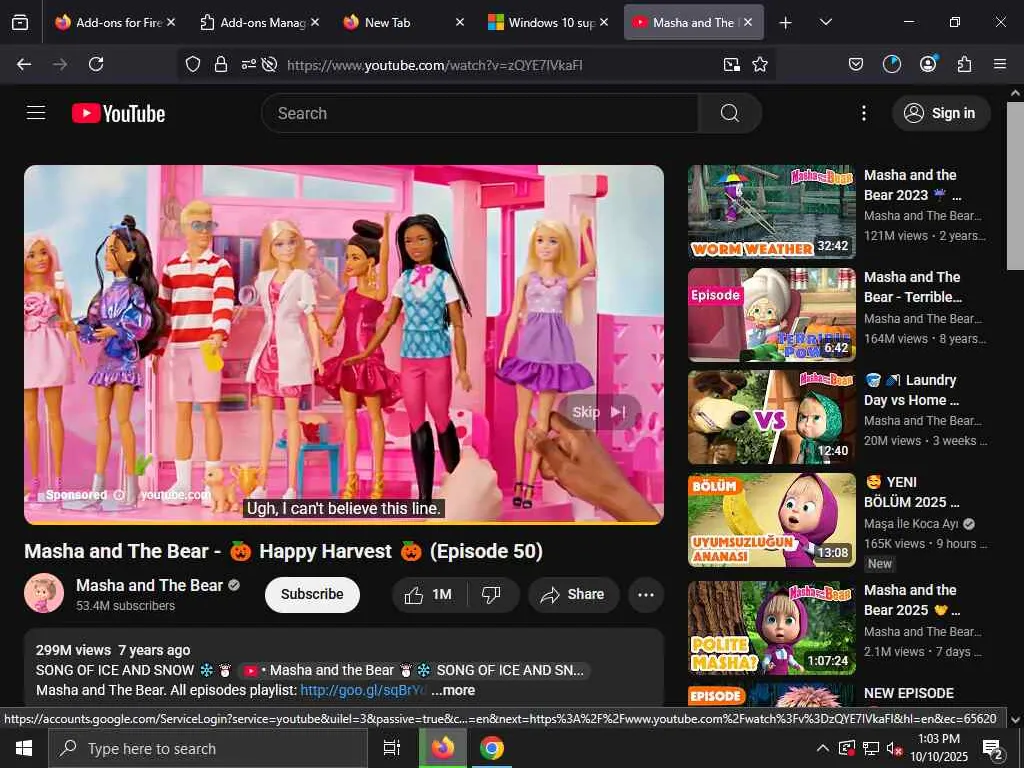The height and width of the screenshot is (768, 1024).
Task: Click the Sponsored info icon
Action: [118, 495]
